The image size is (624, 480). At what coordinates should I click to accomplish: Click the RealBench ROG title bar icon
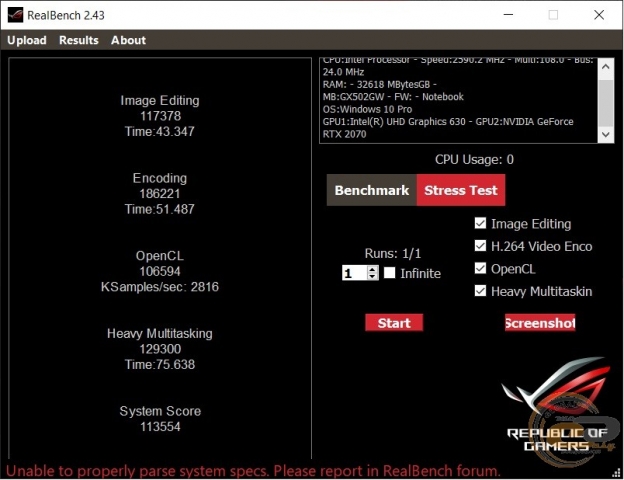coord(15,15)
